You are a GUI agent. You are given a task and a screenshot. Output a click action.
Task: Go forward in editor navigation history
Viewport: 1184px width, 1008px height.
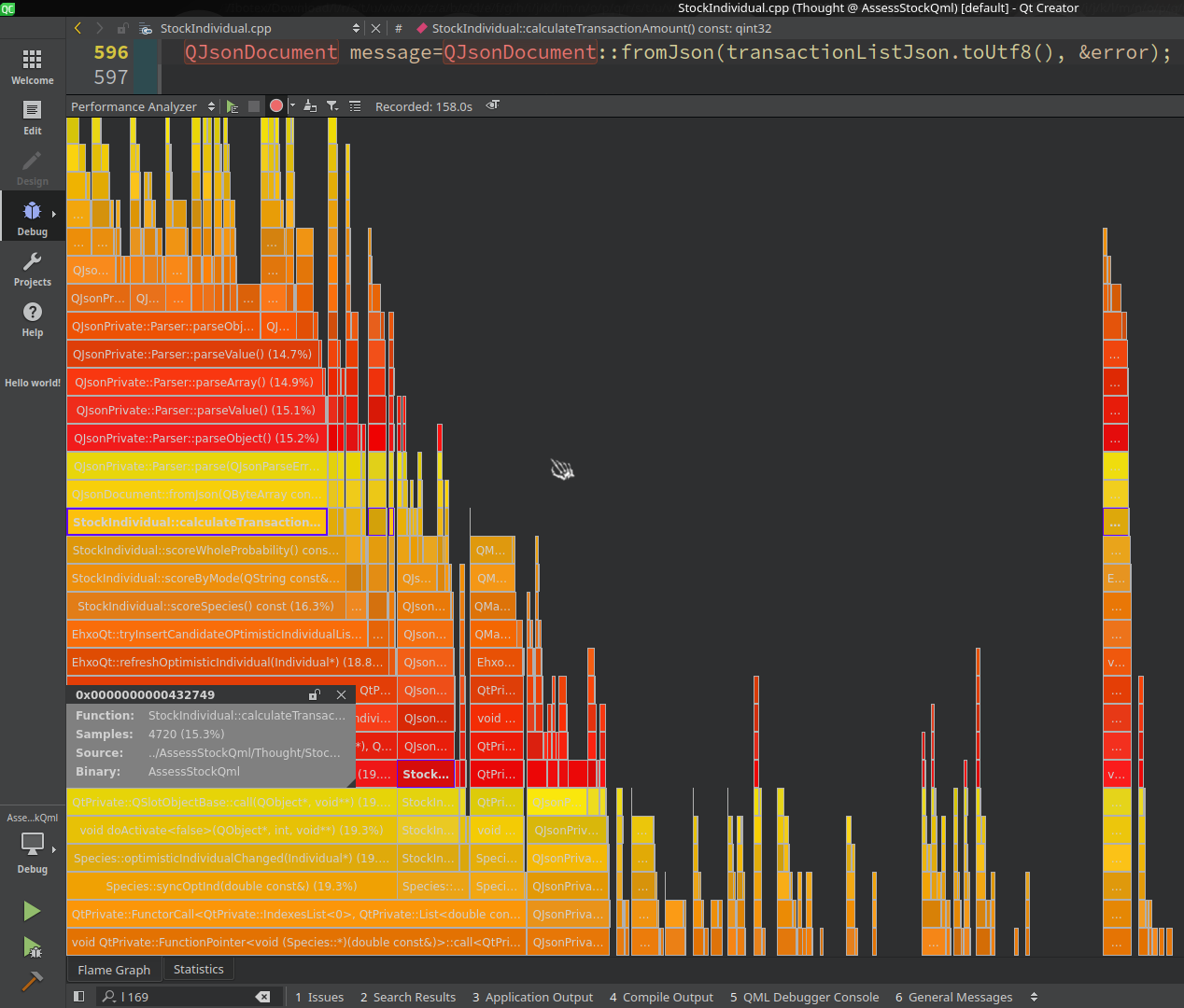click(x=100, y=28)
